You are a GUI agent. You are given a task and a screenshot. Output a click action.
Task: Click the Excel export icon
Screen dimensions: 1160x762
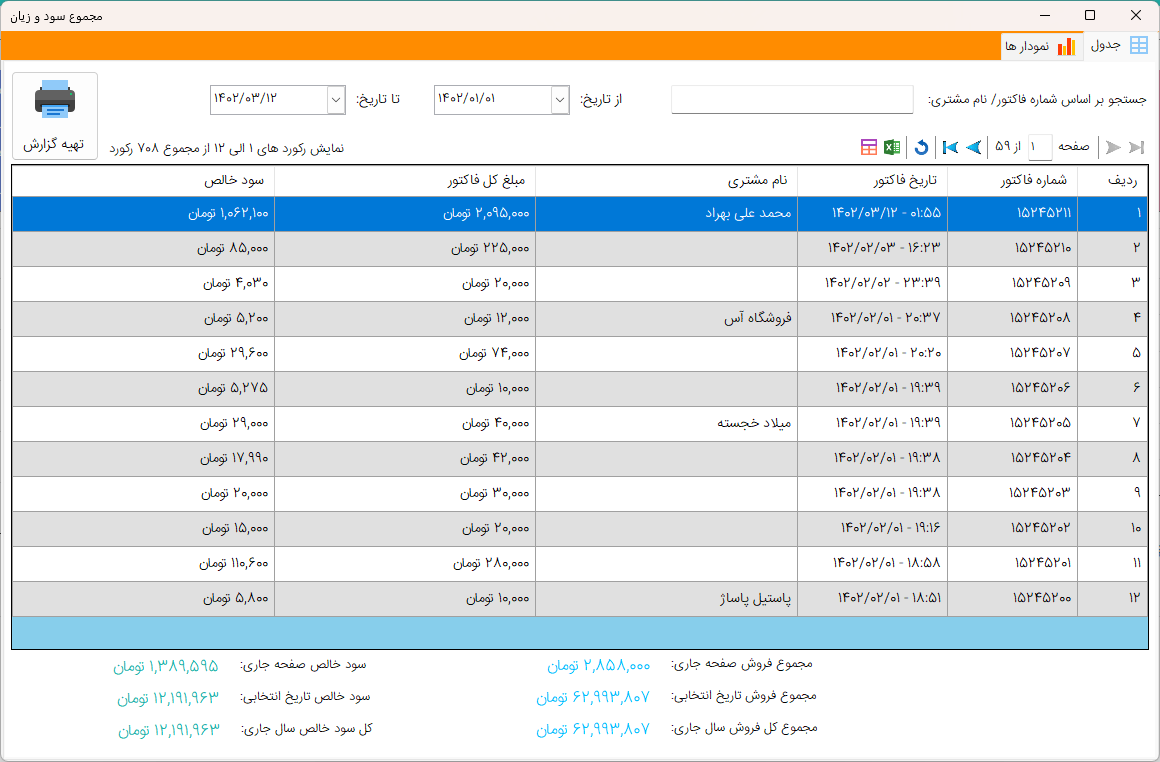[892, 147]
